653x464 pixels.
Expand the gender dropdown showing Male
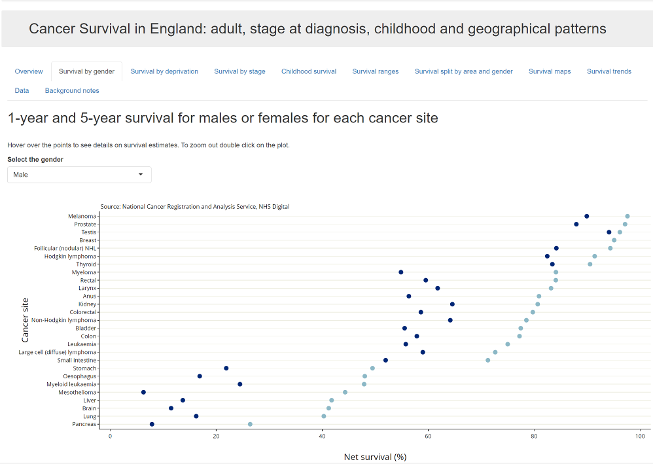pyautogui.click(x=79, y=175)
